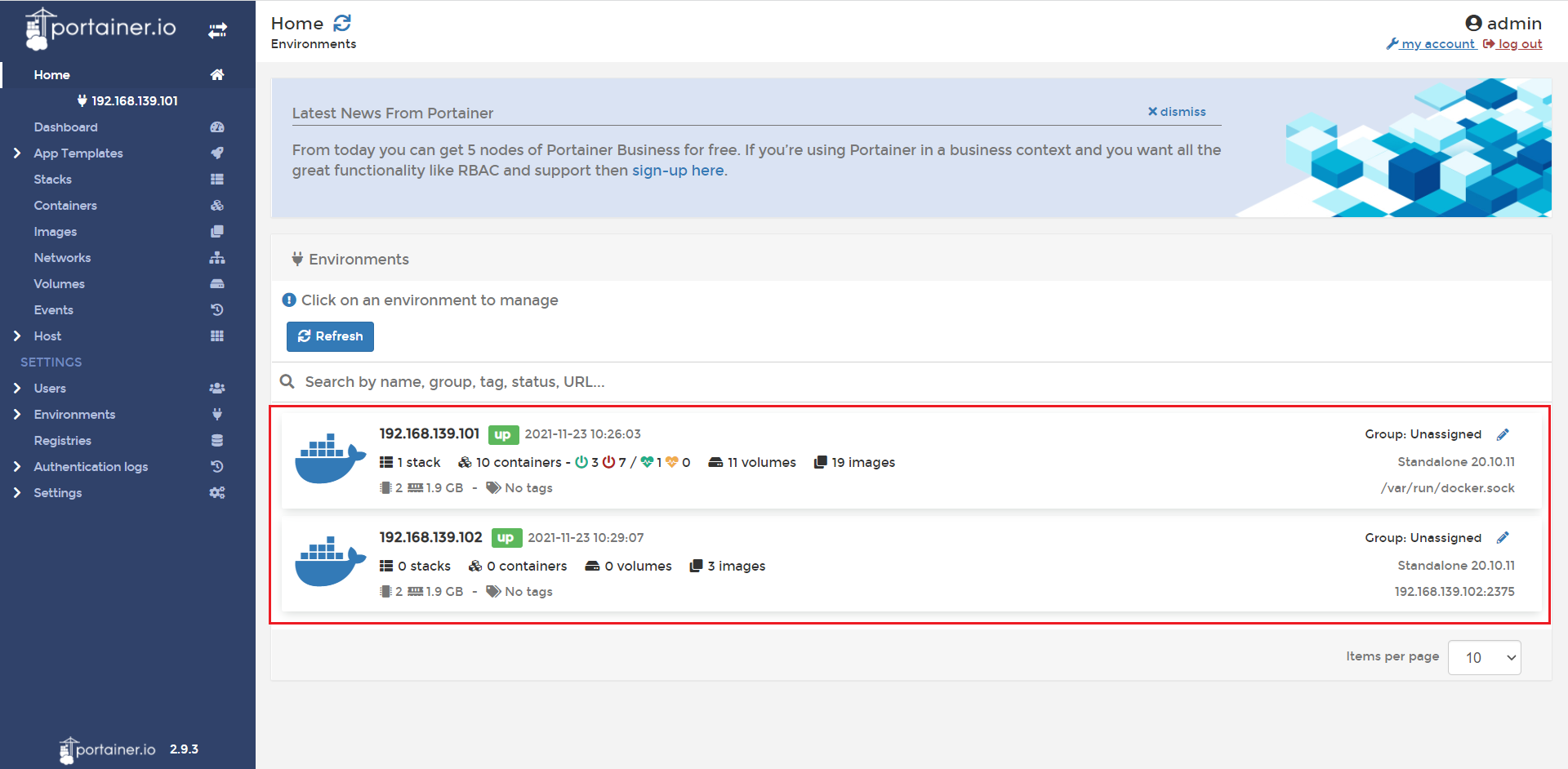Click the Users group icon
This screenshot has width=1568, height=769.
pyautogui.click(x=217, y=389)
